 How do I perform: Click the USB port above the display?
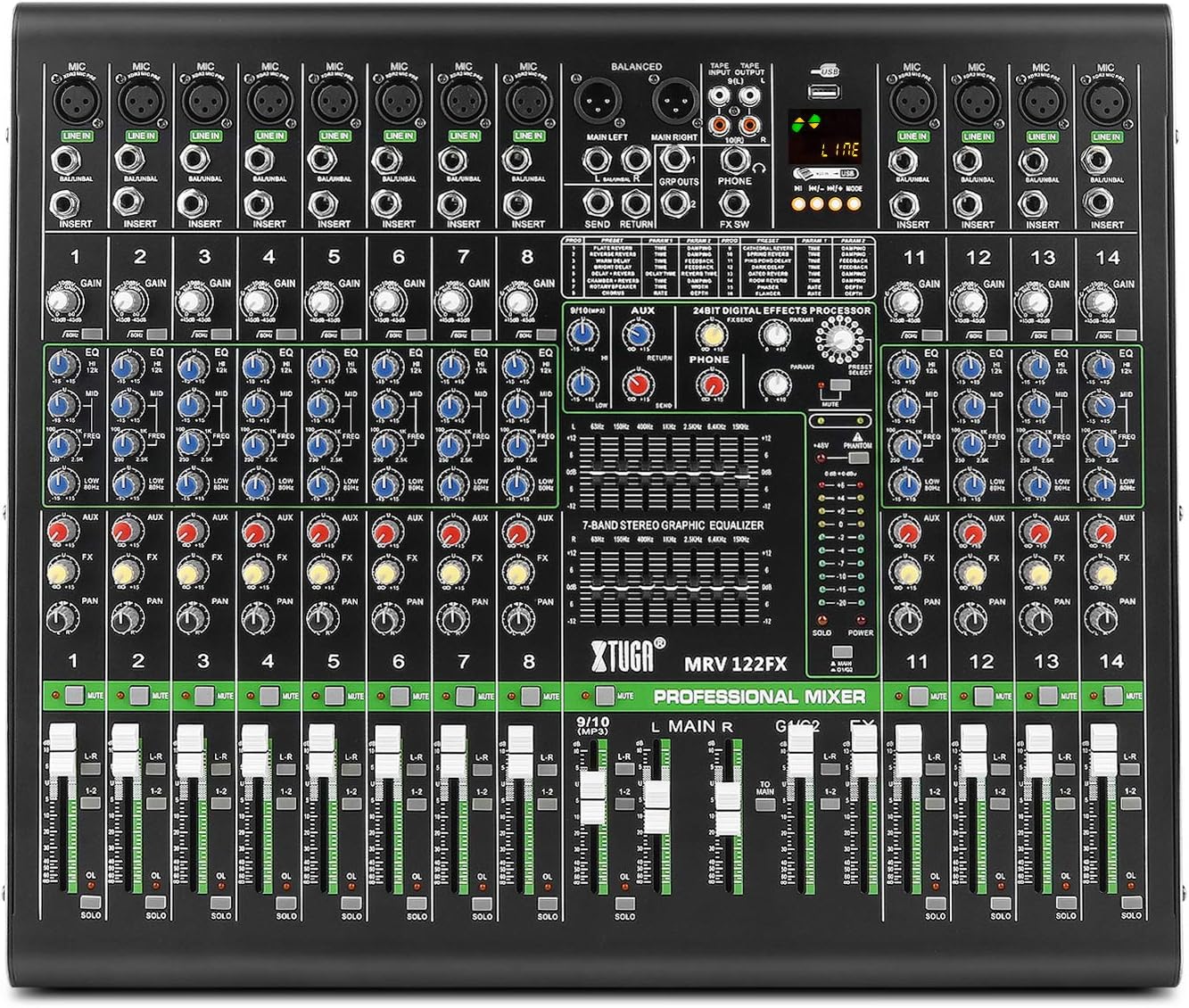[x=824, y=92]
